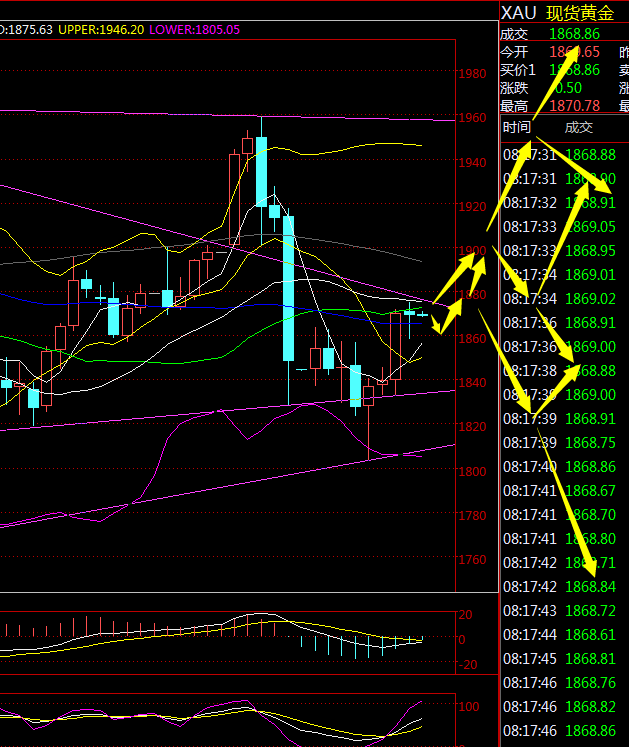This screenshot has width=629, height=747.
Task: Click the 1760 price axis label
Action: pyautogui.click(x=472, y=559)
